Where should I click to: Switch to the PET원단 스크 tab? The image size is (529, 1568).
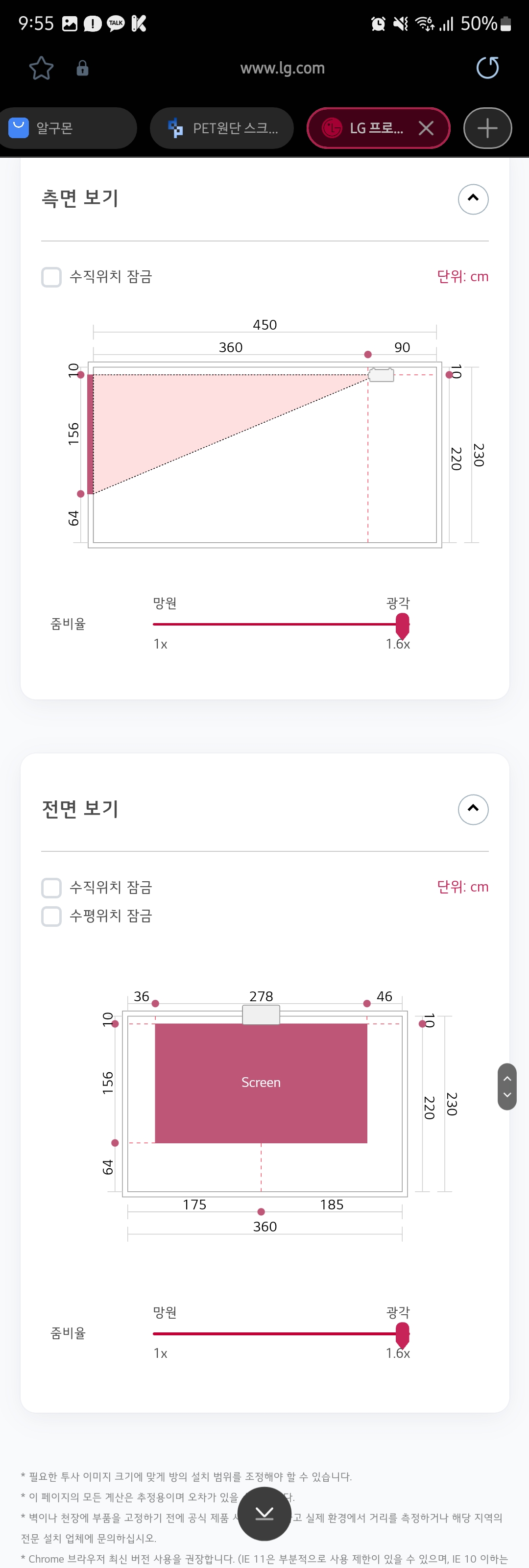pos(222,128)
